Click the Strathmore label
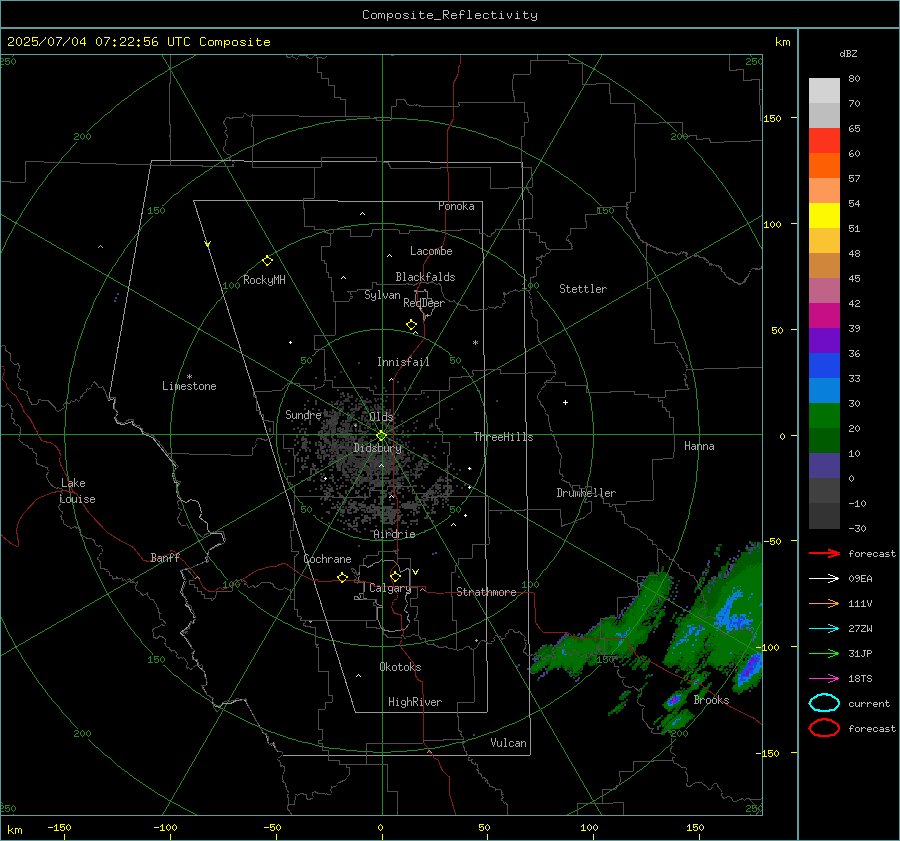Viewport: 900px width, 841px height. pyautogui.click(x=486, y=592)
